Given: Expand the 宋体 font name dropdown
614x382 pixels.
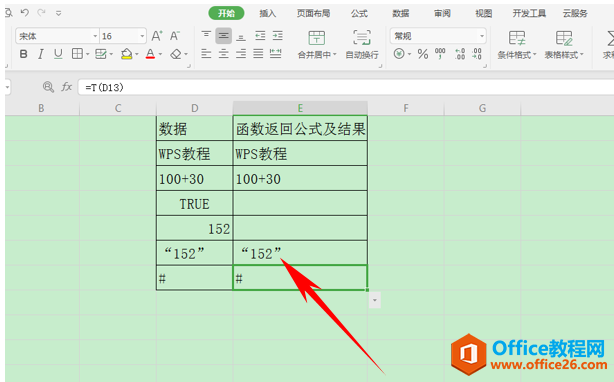Looking at the screenshot, I should tap(95, 36).
